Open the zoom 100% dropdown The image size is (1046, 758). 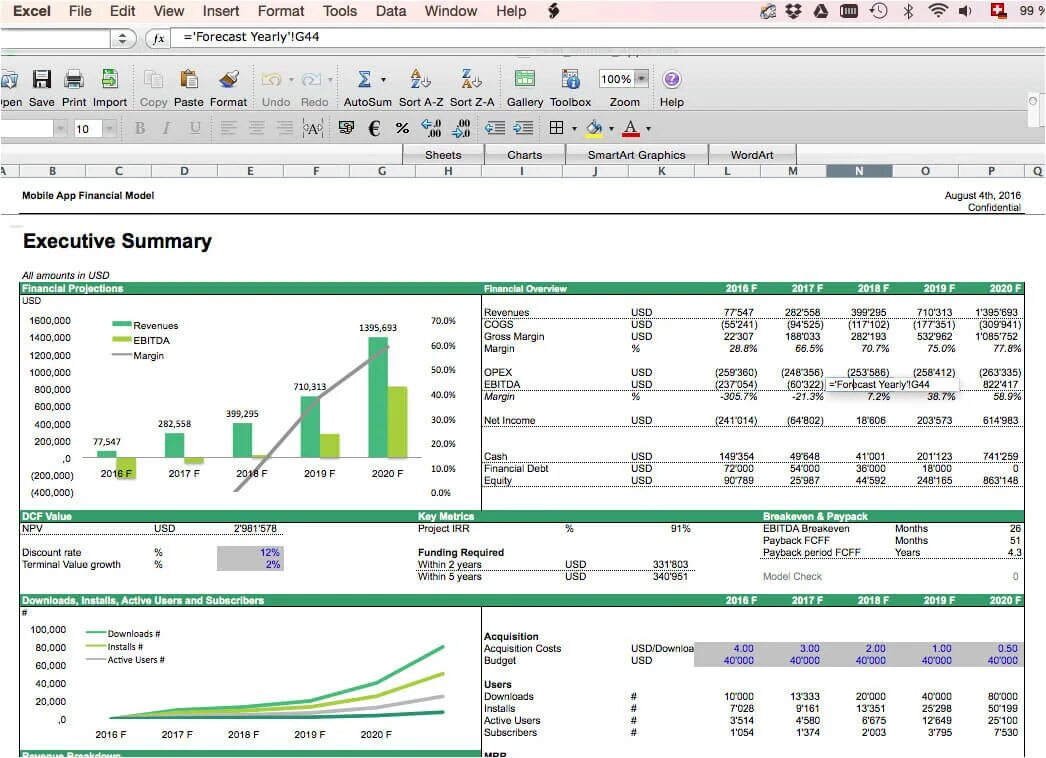[641, 79]
